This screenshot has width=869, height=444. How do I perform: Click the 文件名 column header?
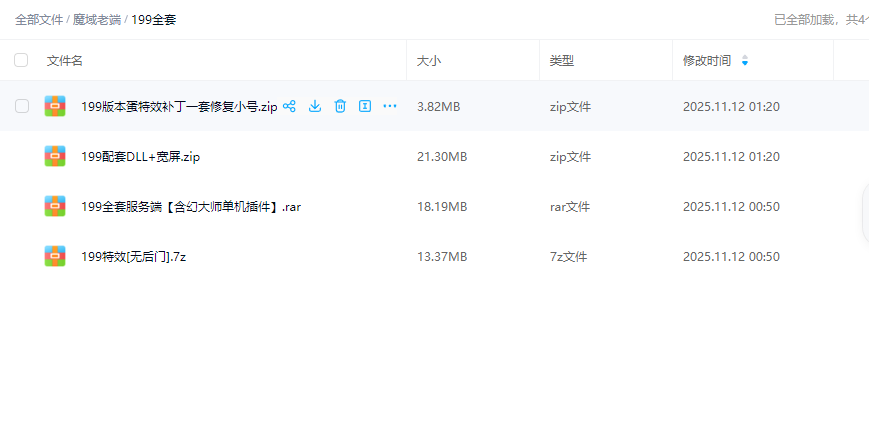65,61
